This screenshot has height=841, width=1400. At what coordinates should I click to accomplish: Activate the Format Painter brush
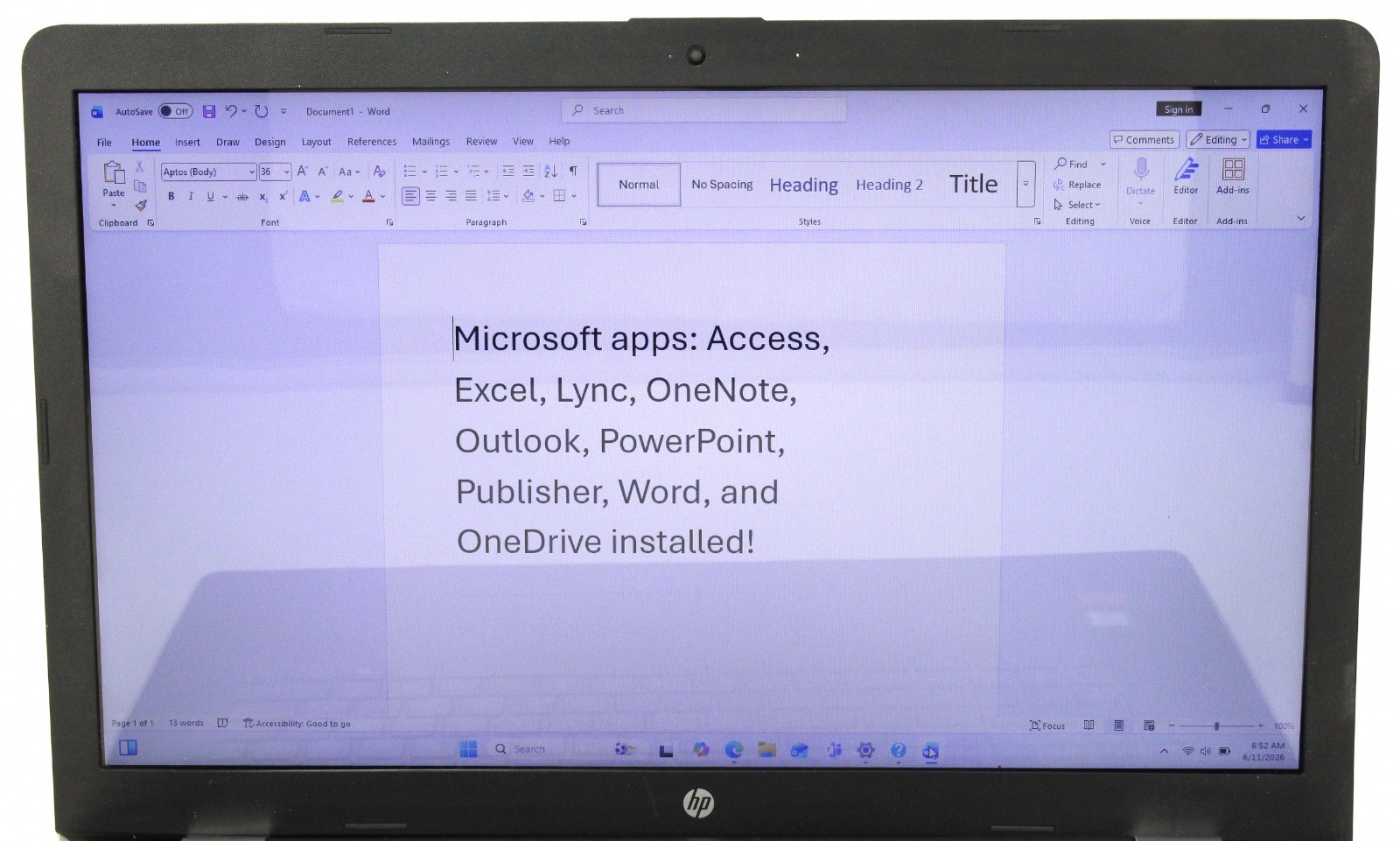click(140, 205)
